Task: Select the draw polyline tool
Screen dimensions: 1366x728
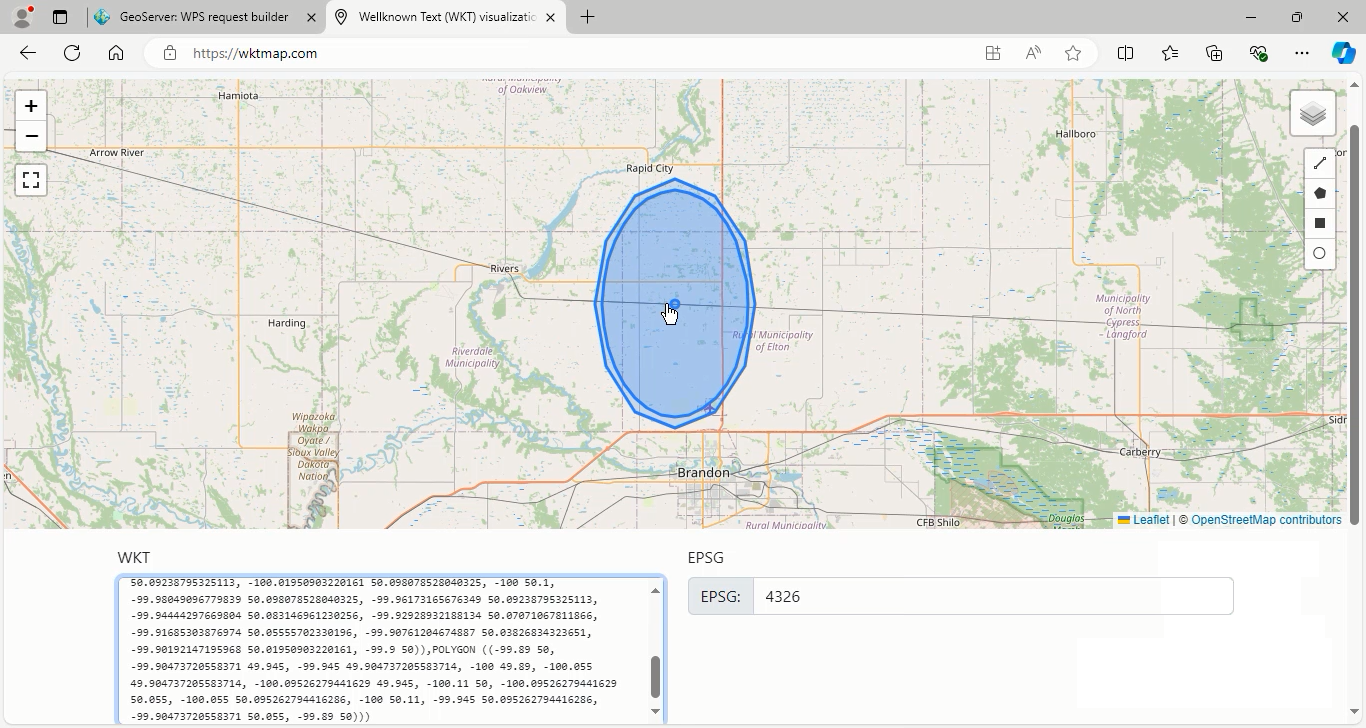Action: [1319, 163]
